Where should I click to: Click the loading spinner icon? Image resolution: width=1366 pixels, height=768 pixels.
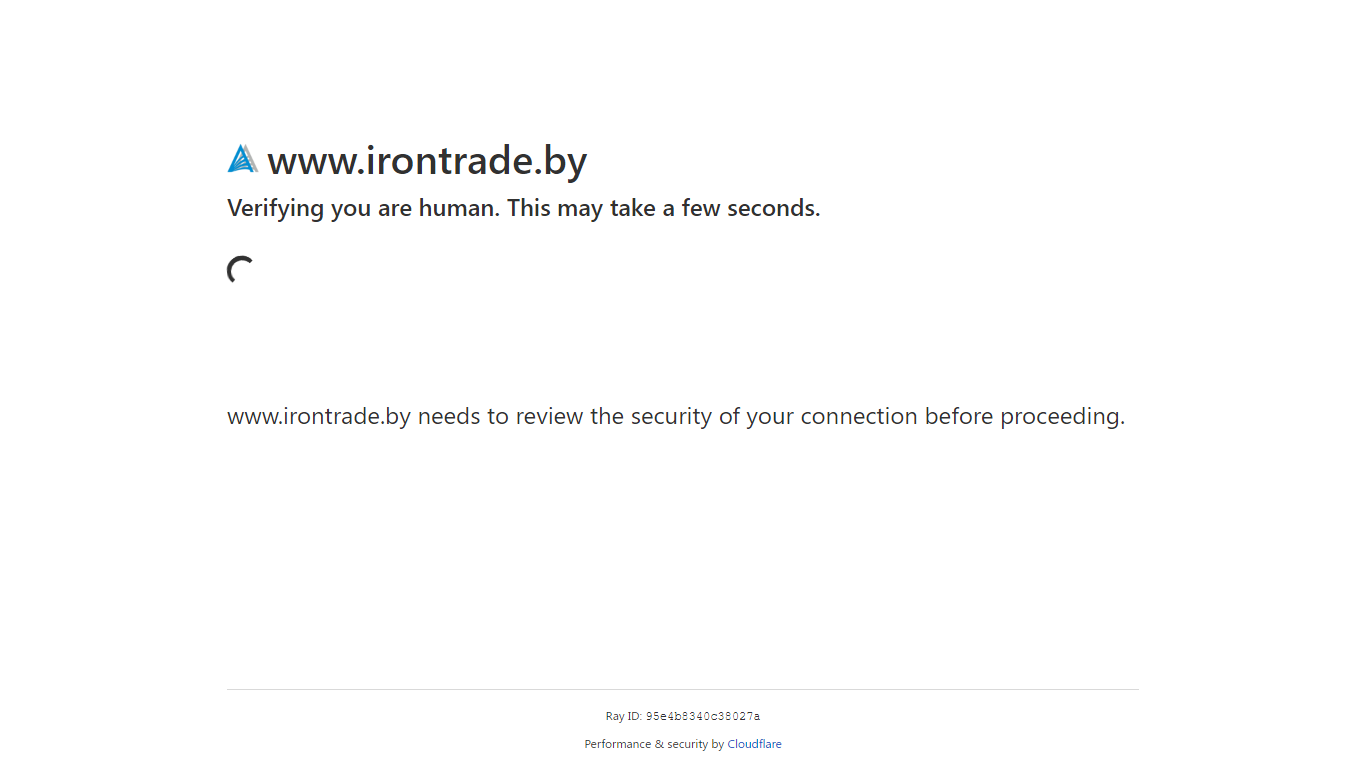tap(241, 270)
